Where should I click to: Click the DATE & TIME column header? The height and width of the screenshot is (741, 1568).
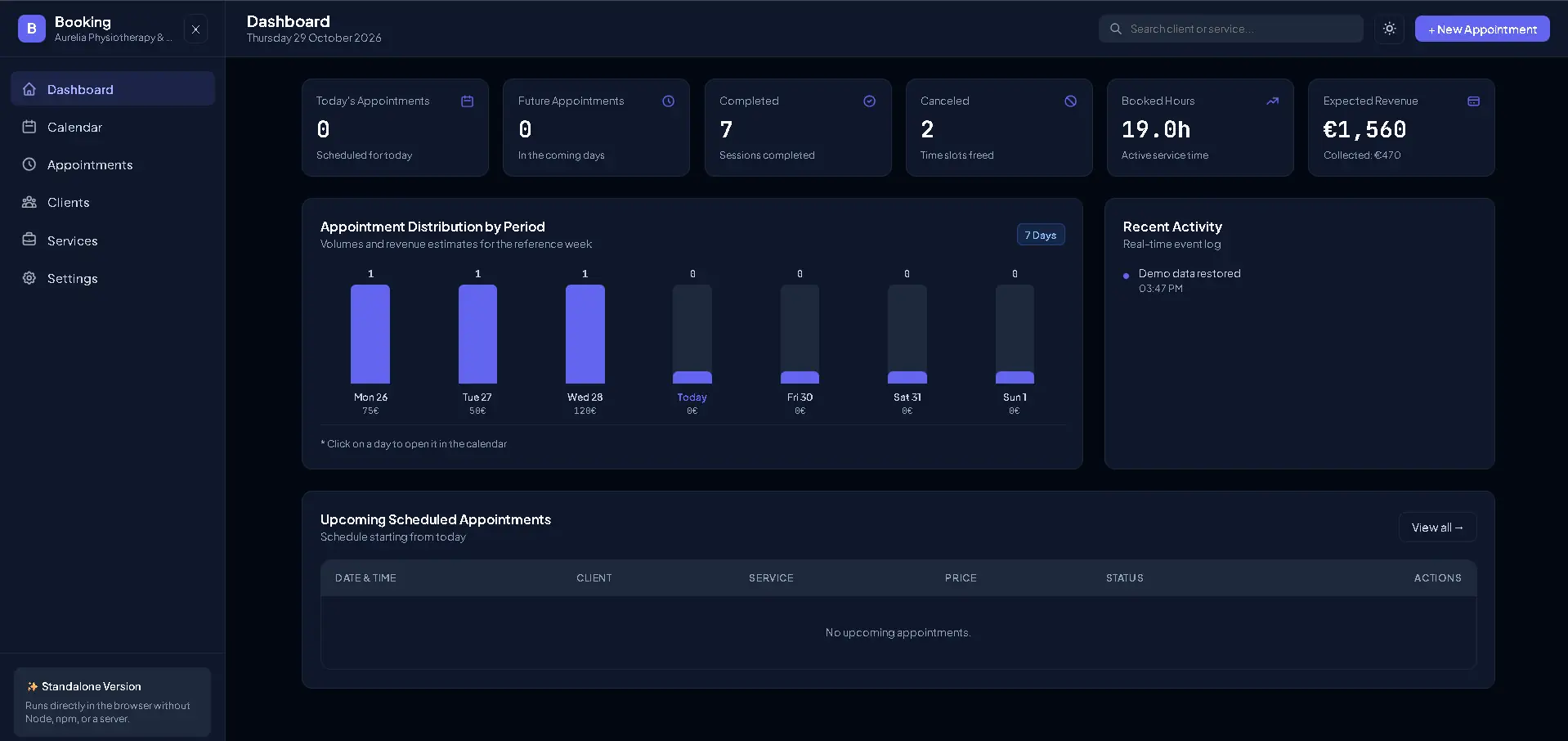click(365, 578)
